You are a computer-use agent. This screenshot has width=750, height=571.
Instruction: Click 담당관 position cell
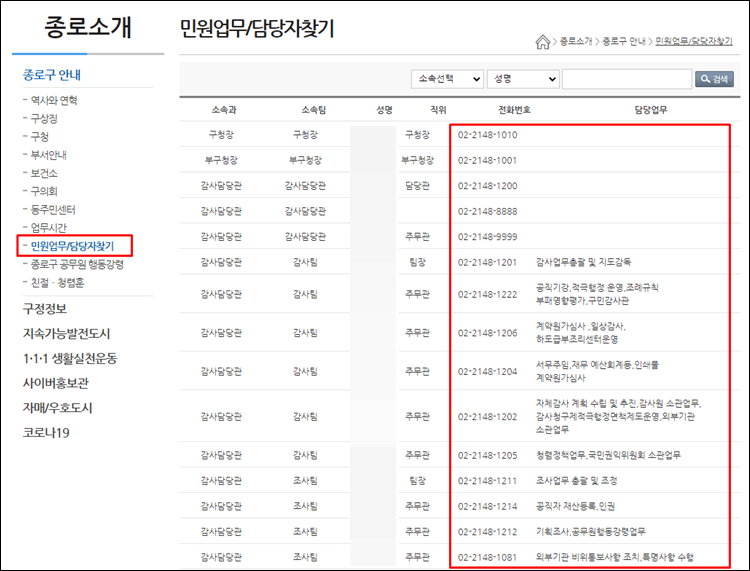(418, 186)
